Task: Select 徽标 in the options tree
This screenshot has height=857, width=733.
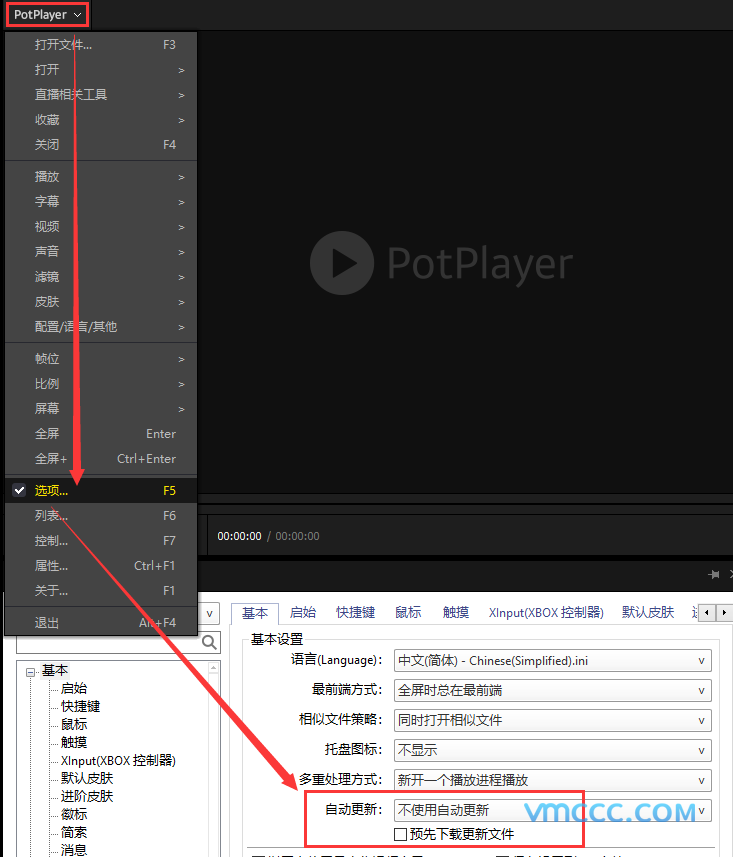Action: point(74,814)
